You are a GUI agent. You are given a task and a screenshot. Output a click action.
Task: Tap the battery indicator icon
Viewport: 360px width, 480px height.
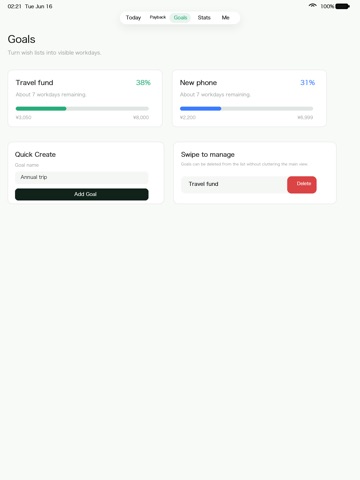tap(342, 6)
